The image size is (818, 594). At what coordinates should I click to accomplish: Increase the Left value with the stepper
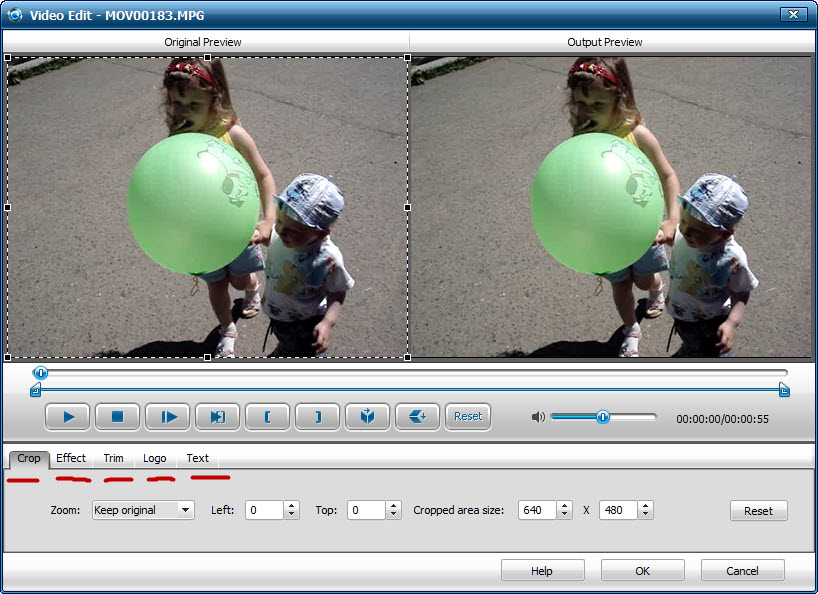coord(290,505)
